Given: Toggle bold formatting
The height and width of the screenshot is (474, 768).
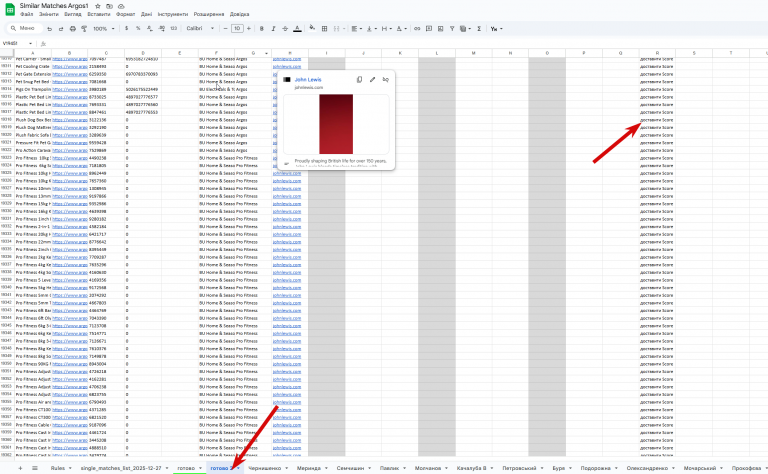Looking at the screenshot, I should pyautogui.click(x=262, y=28).
